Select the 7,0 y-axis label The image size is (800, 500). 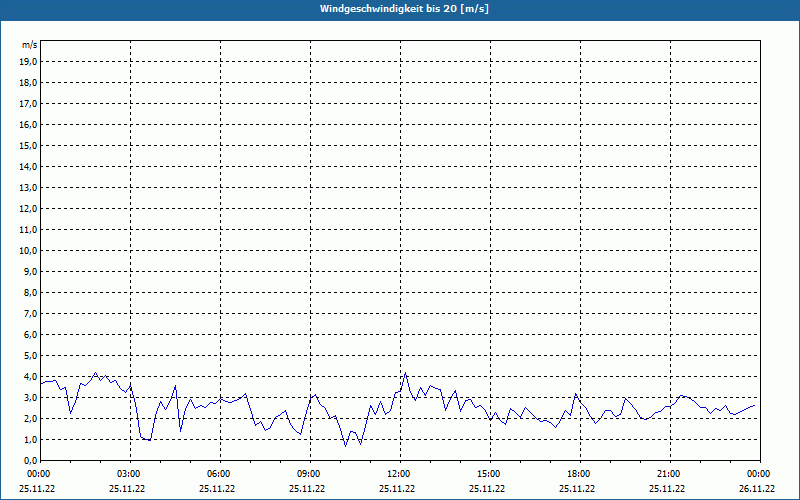coord(30,313)
